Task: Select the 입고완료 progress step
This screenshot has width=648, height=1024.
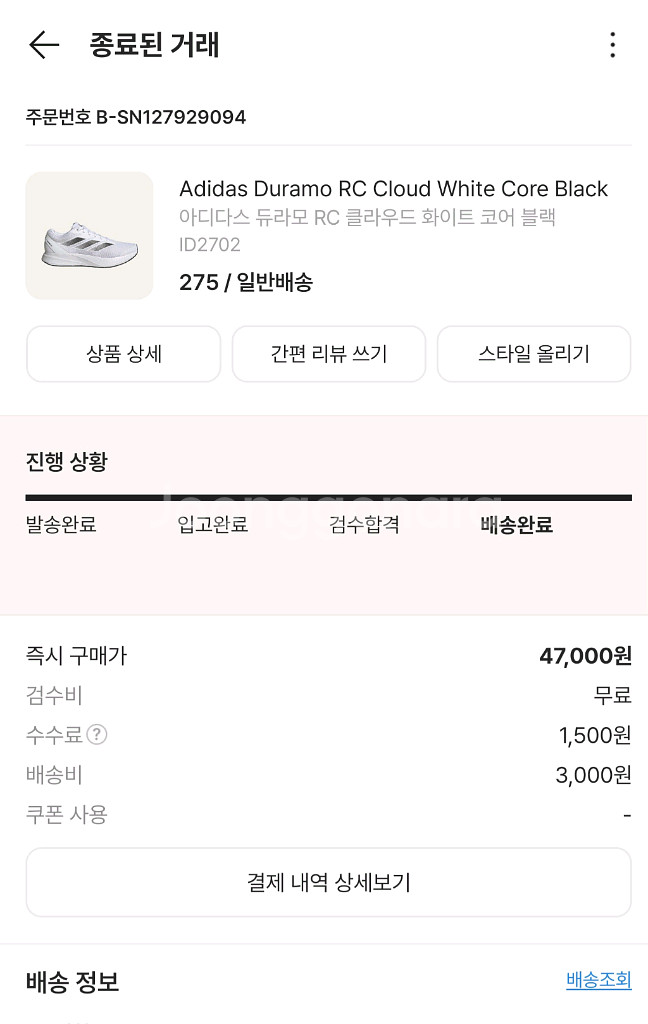Action: click(x=212, y=525)
